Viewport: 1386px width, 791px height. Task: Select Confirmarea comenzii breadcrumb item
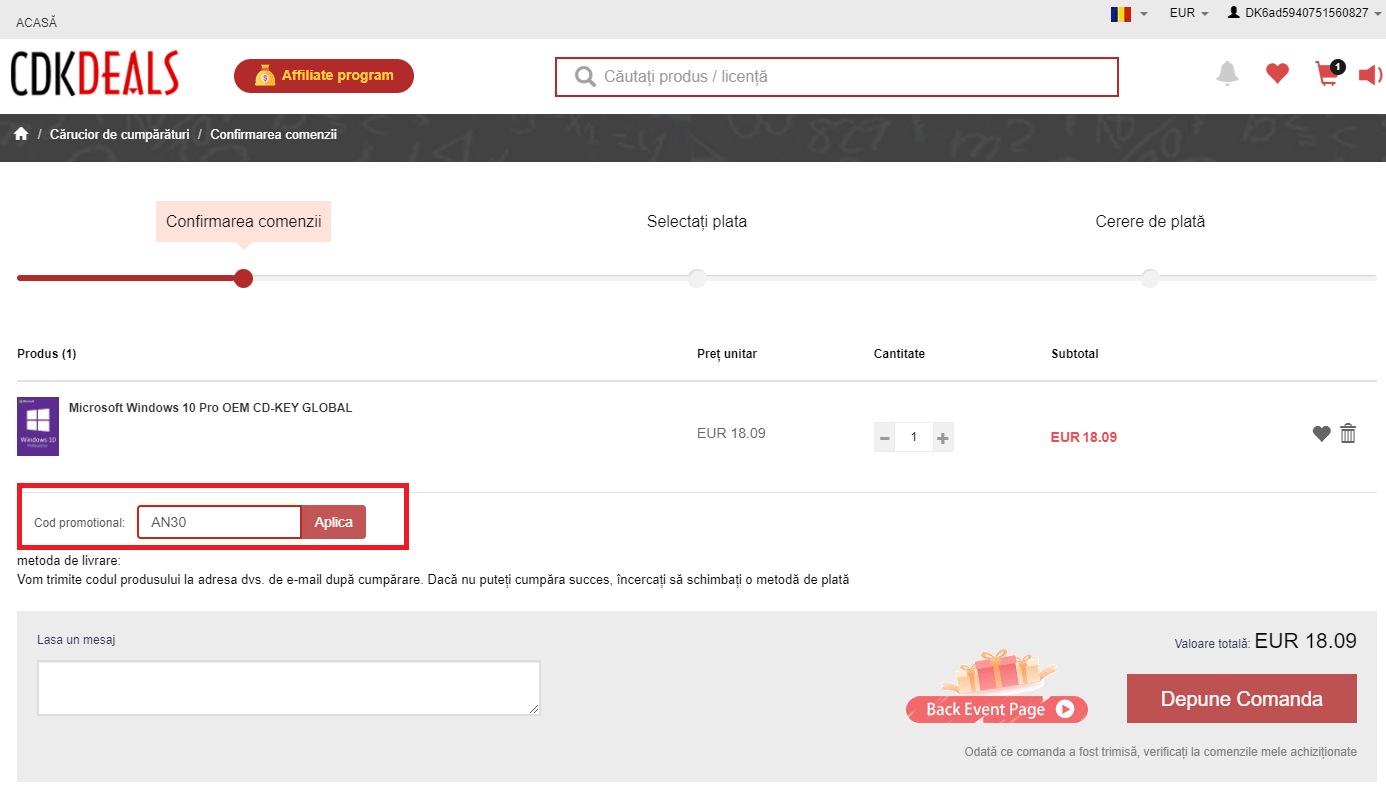tap(274, 134)
